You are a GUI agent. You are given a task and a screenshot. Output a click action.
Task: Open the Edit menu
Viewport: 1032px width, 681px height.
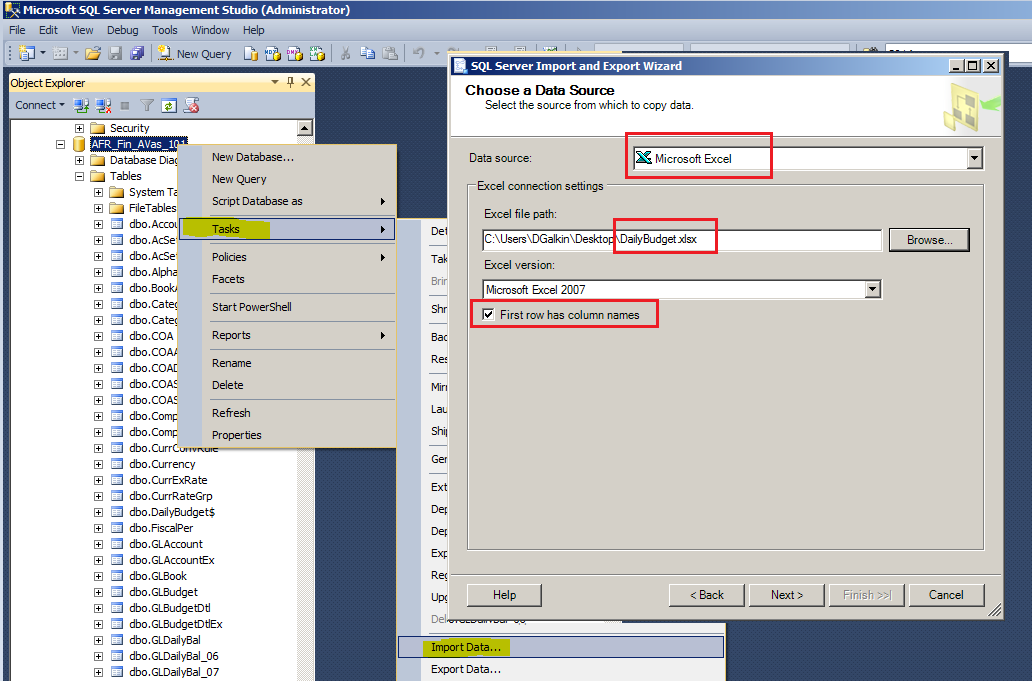(x=48, y=30)
